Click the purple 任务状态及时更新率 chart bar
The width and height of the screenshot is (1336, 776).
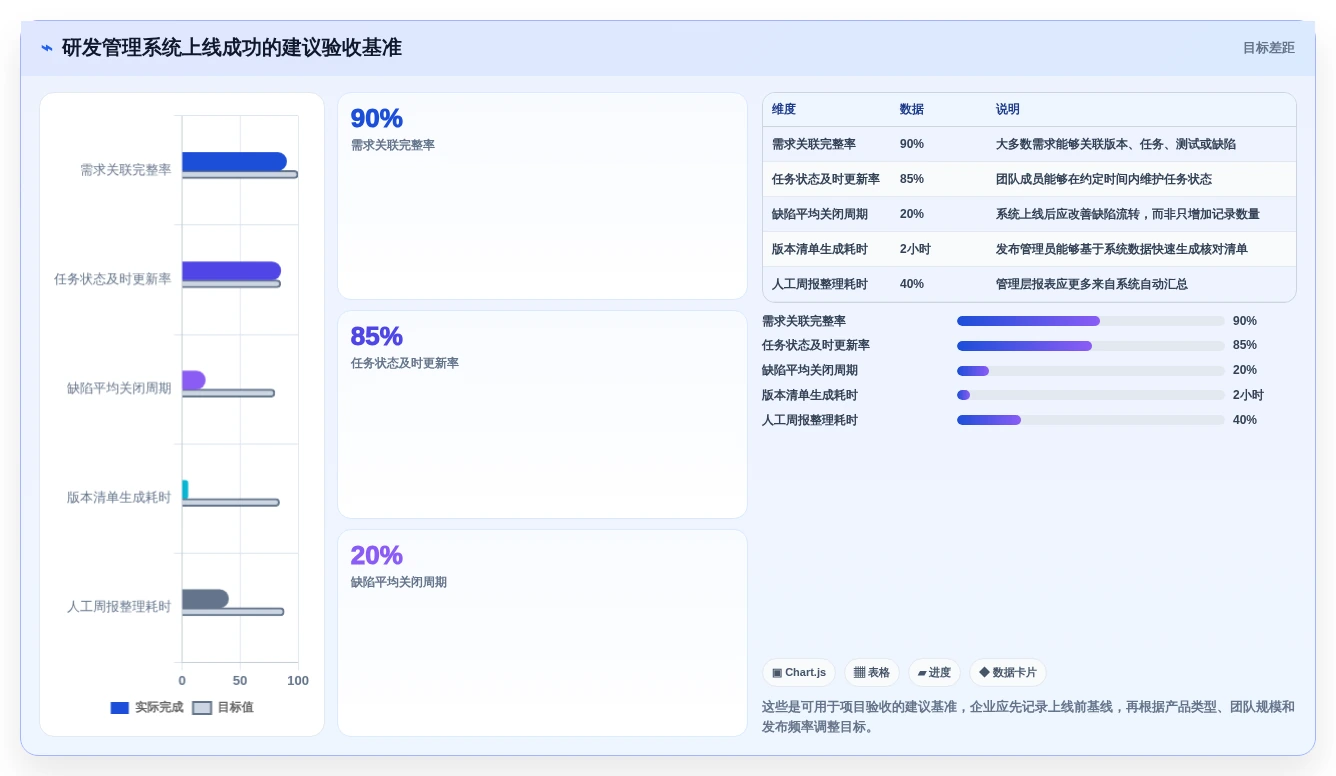click(231, 271)
